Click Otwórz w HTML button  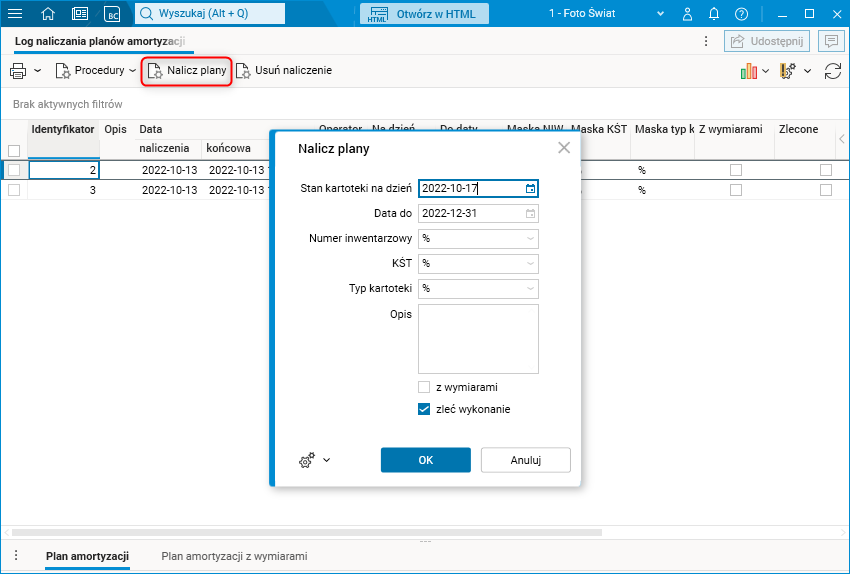click(424, 14)
